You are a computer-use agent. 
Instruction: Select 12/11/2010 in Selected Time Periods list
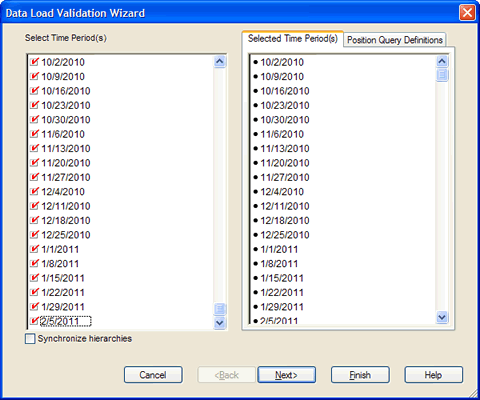click(x=285, y=206)
